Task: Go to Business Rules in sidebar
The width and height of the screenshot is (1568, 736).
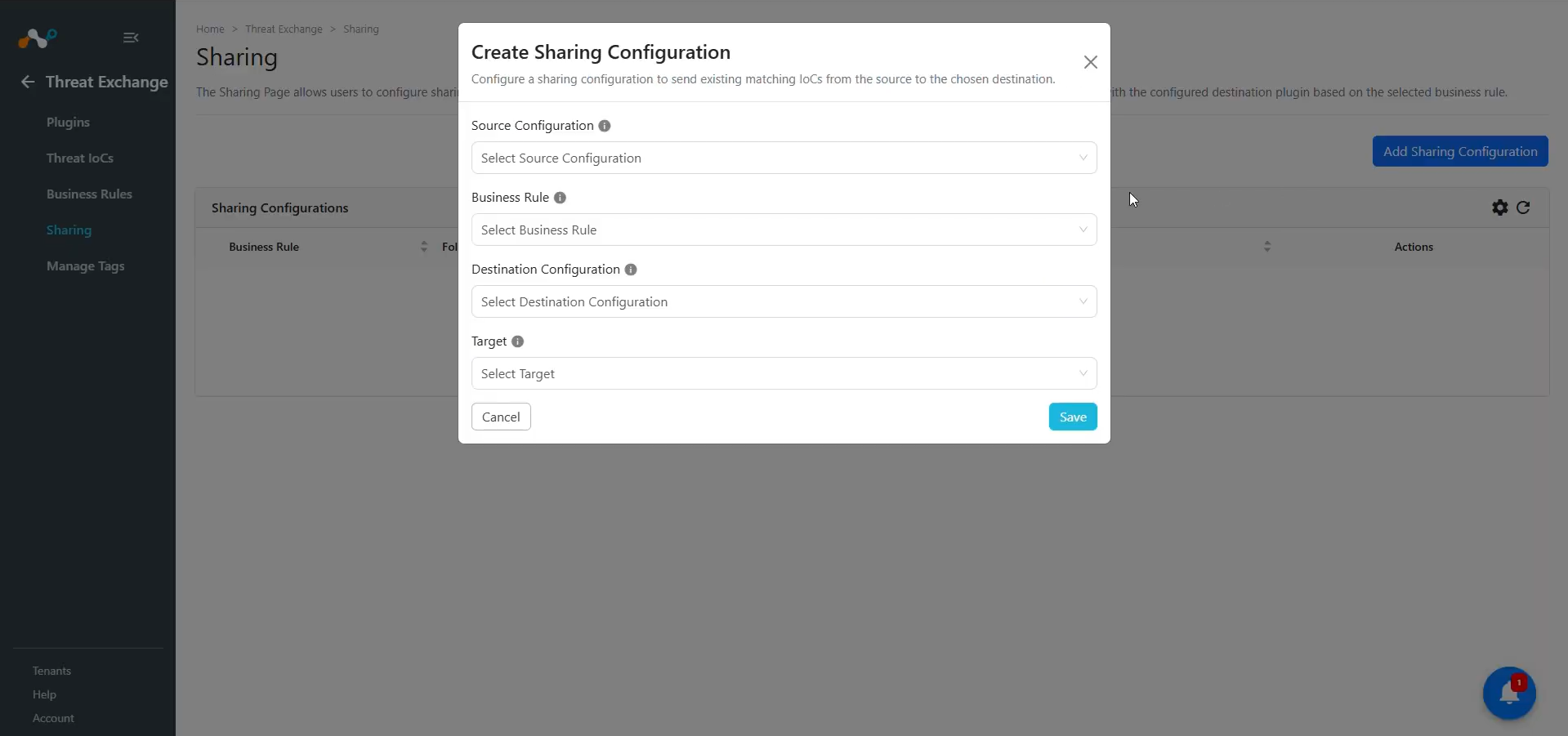Action: (x=89, y=194)
